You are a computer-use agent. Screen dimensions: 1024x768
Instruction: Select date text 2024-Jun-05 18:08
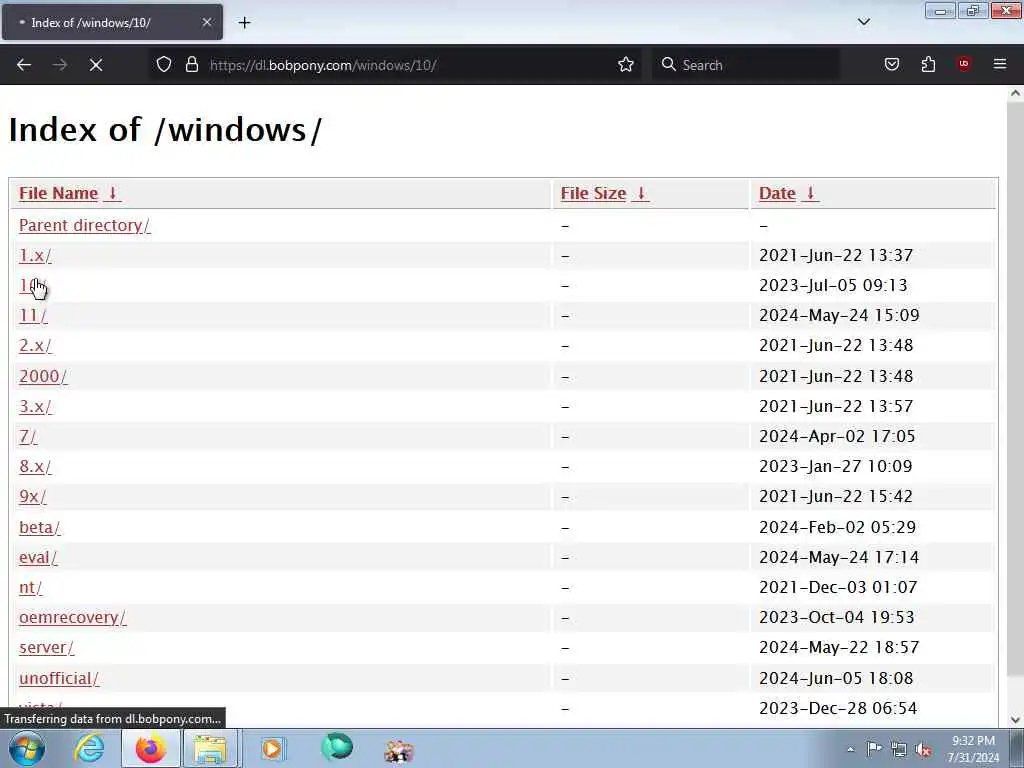coord(836,678)
